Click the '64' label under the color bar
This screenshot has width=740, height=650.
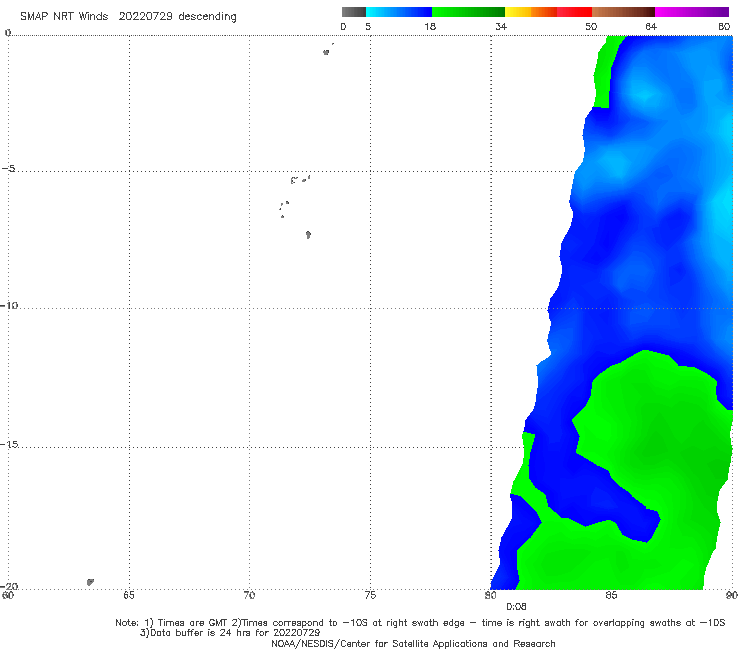point(651,27)
